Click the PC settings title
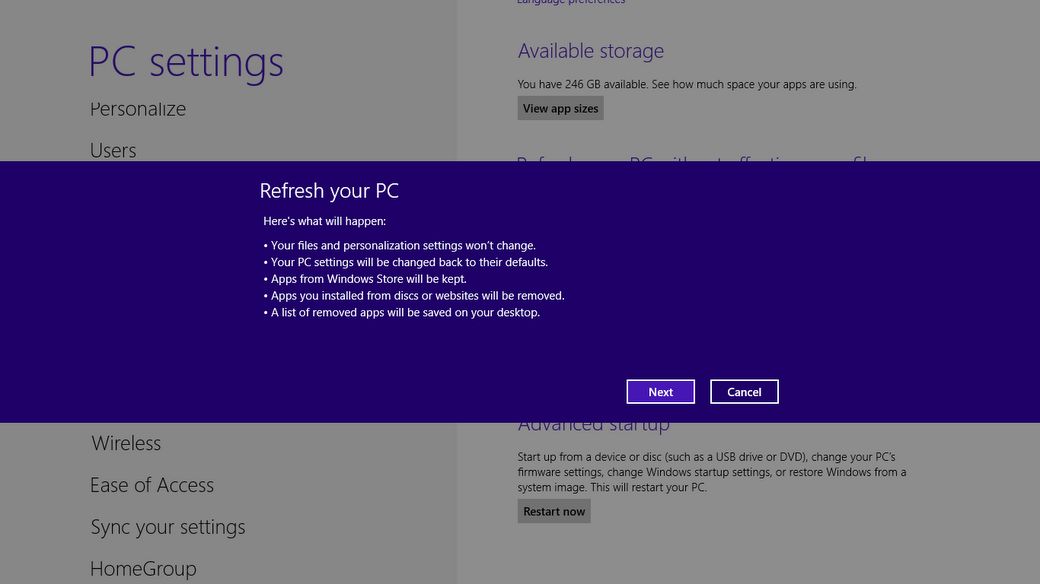 [186, 62]
